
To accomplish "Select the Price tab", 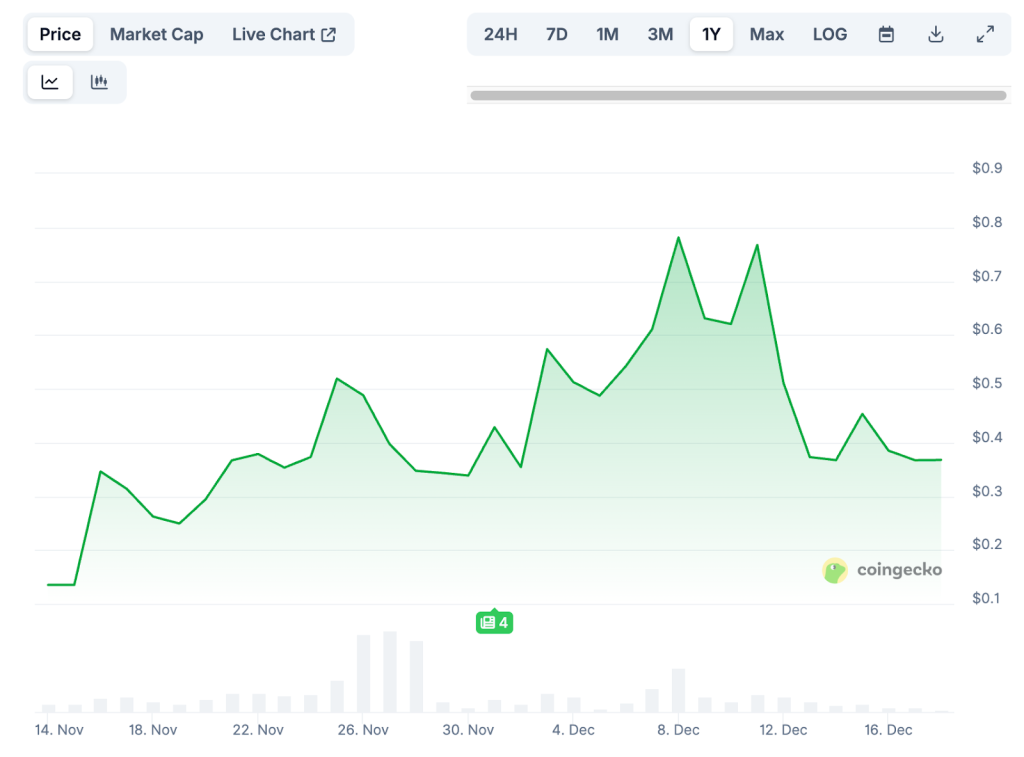I will [60, 34].
